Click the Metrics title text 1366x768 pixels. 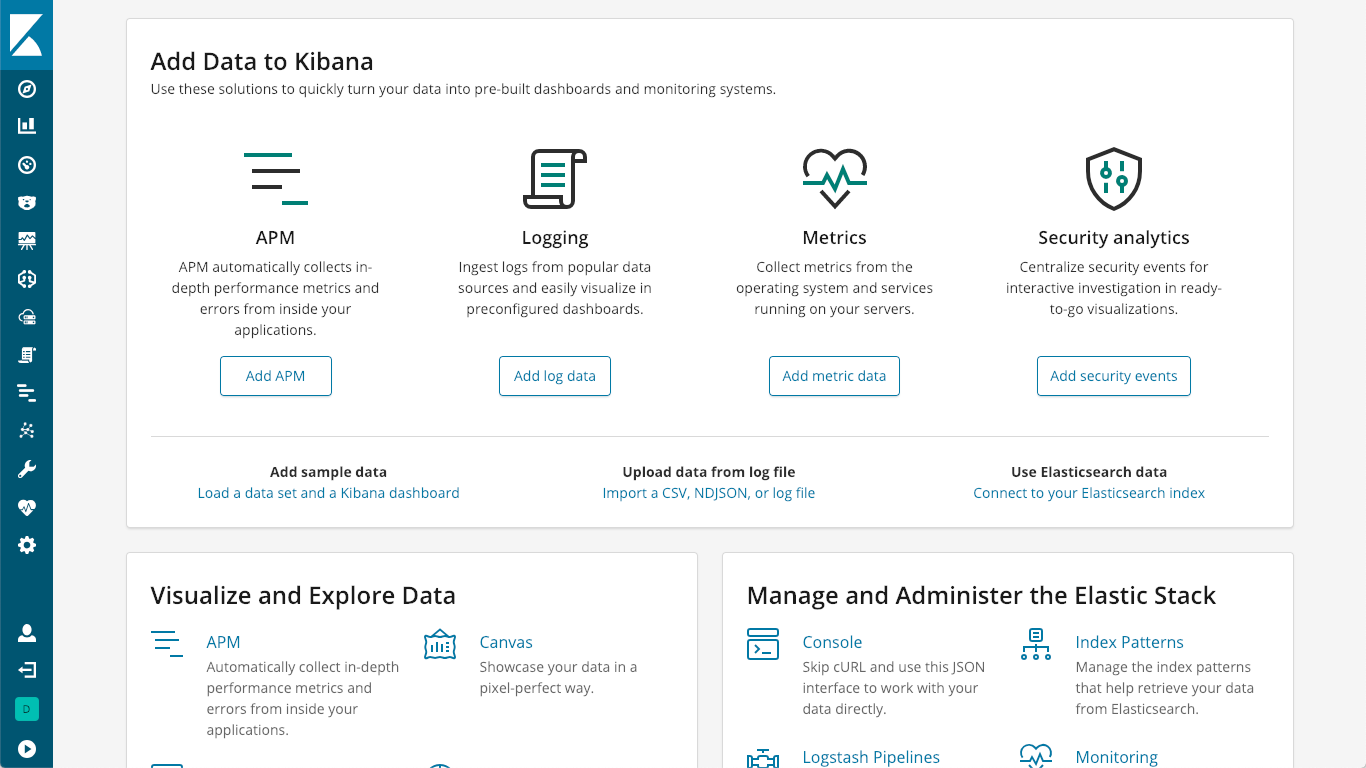coord(835,238)
